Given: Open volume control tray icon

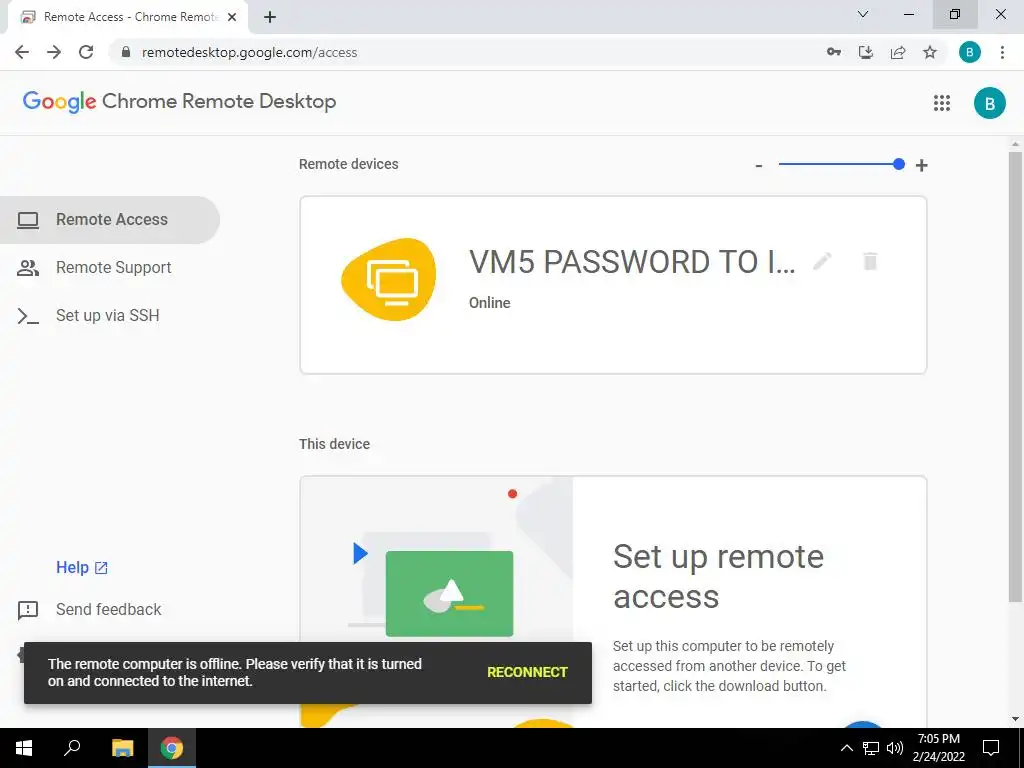Looking at the screenshot, I should click(895, 748).
